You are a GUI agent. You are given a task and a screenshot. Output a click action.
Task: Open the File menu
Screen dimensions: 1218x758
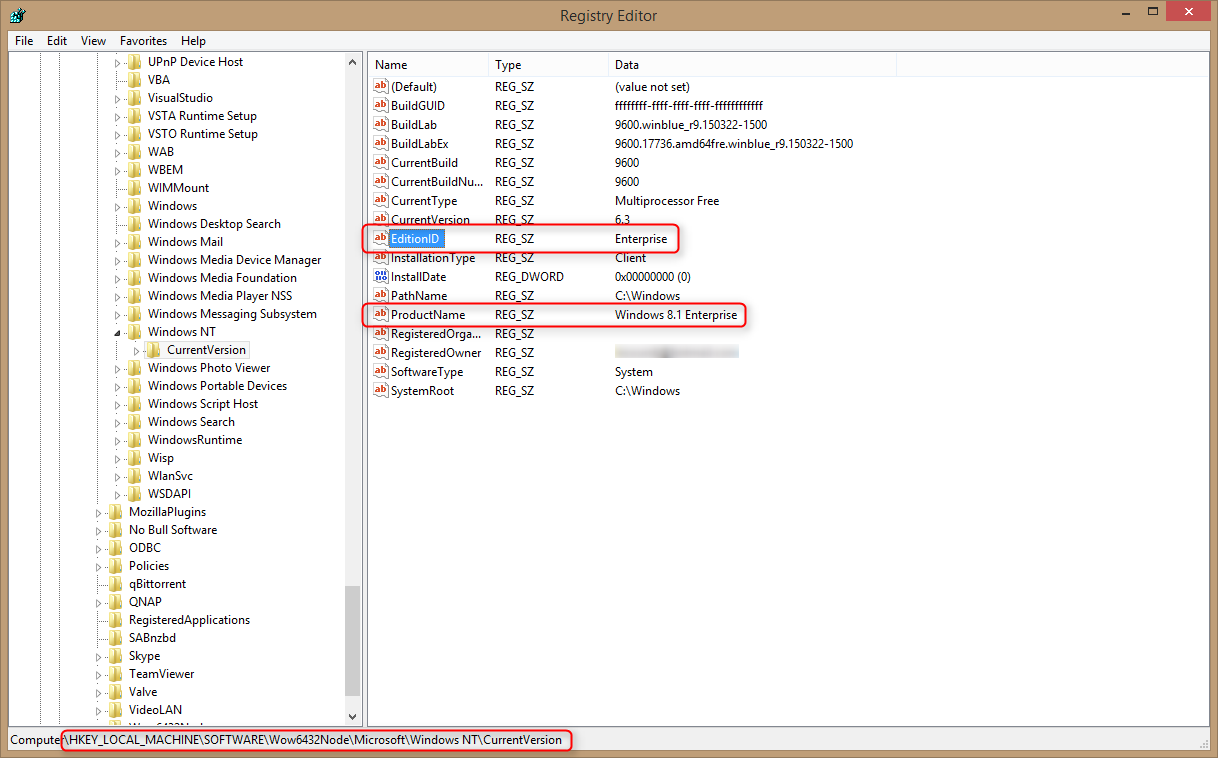24,41
